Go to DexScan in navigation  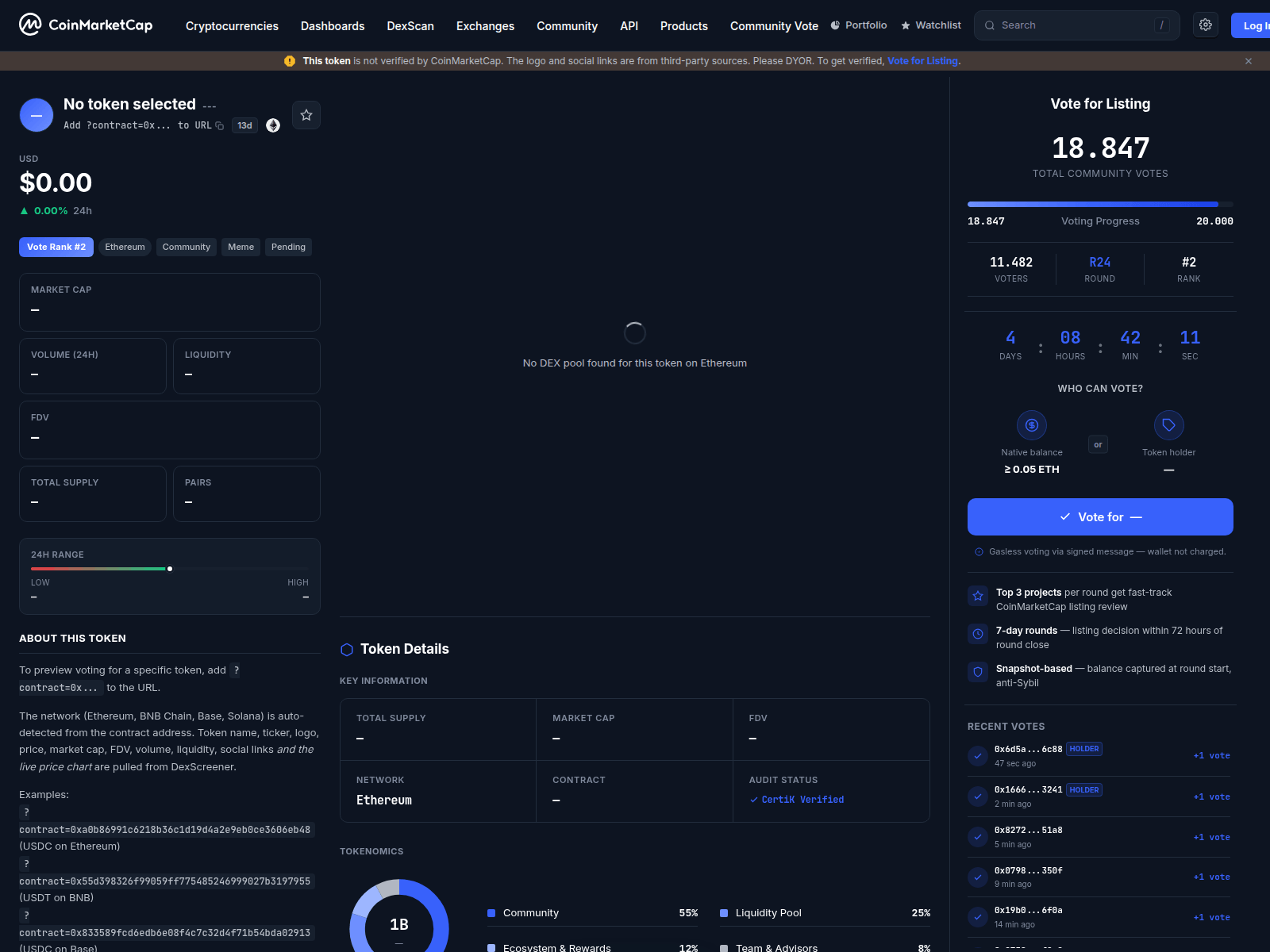[x=410, y=26]
